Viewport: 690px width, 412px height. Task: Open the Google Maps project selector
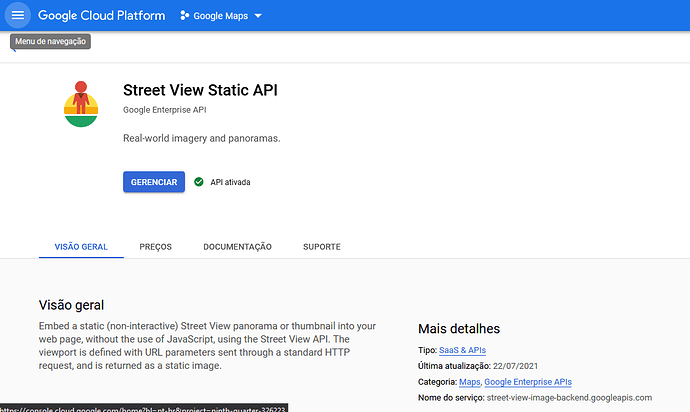(221, 16)
